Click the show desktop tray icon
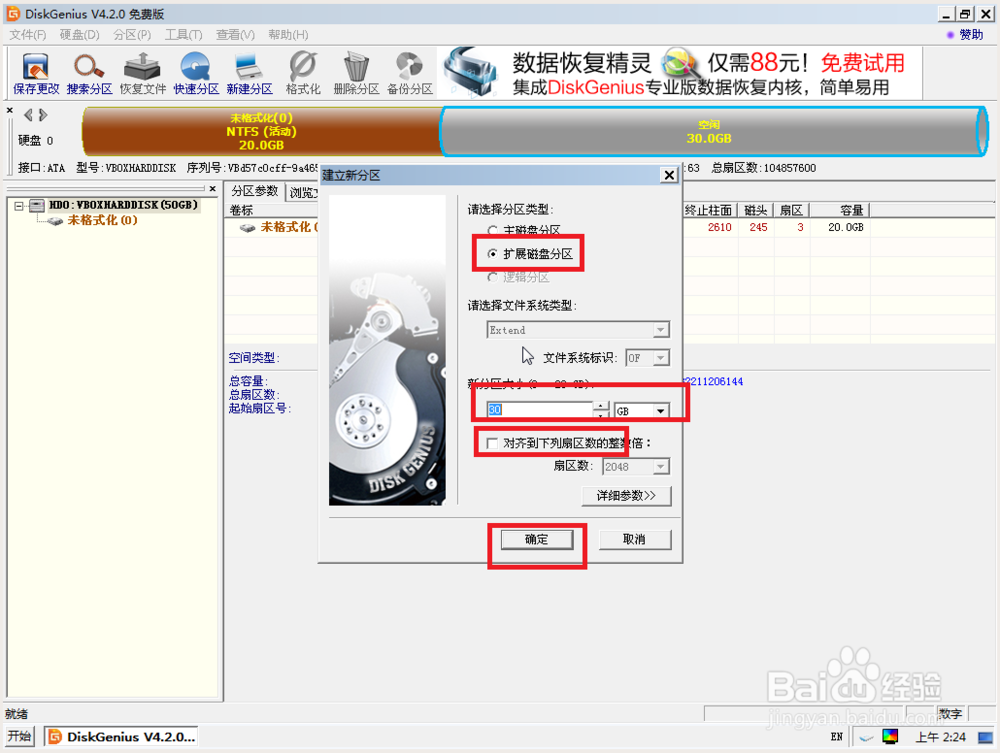This screenshot has width=1000, height=753. pyautogui.click(x=985, y=738)
